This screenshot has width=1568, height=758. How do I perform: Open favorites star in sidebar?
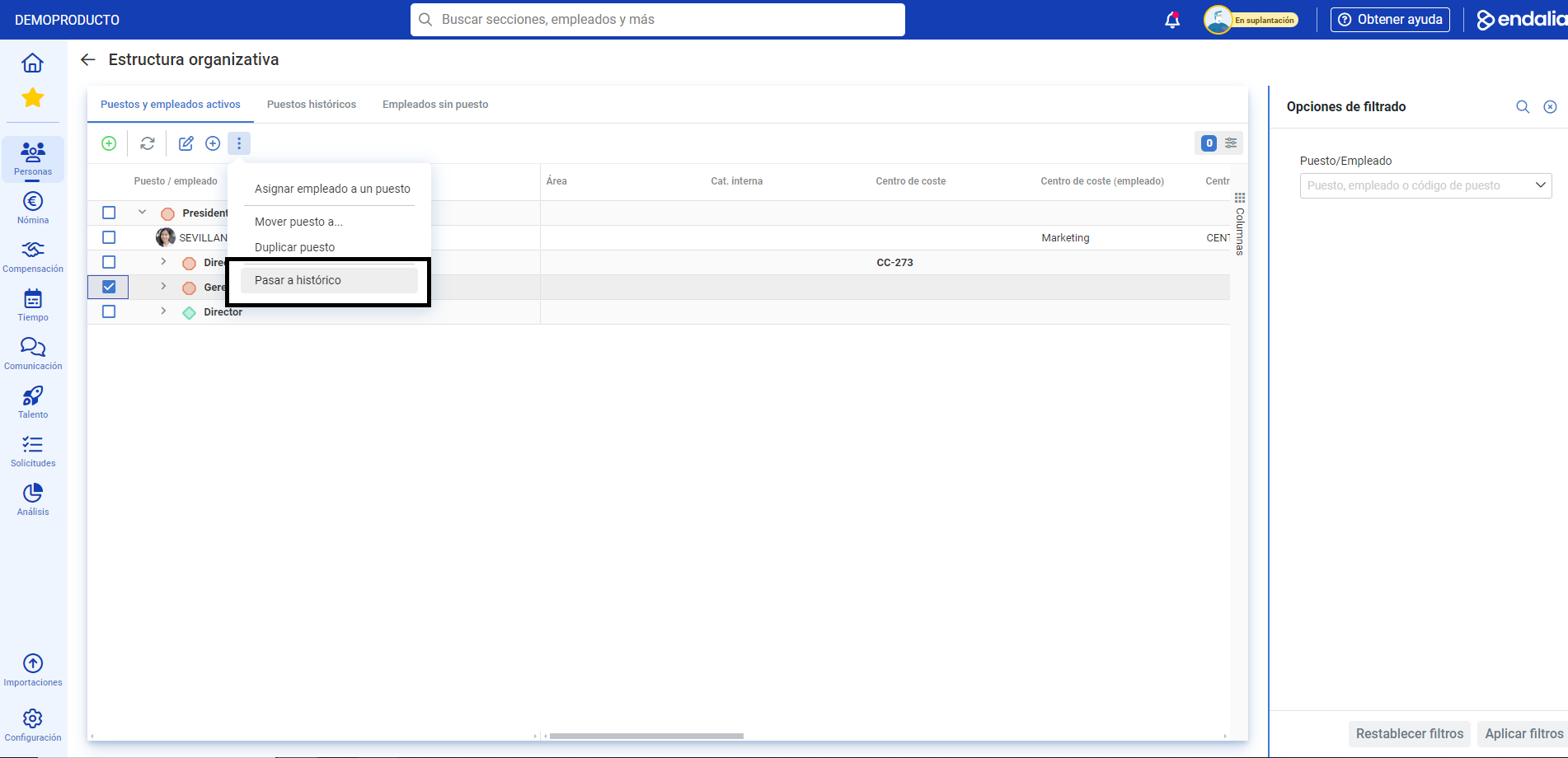pyautogui.click(x=33, y=98)
